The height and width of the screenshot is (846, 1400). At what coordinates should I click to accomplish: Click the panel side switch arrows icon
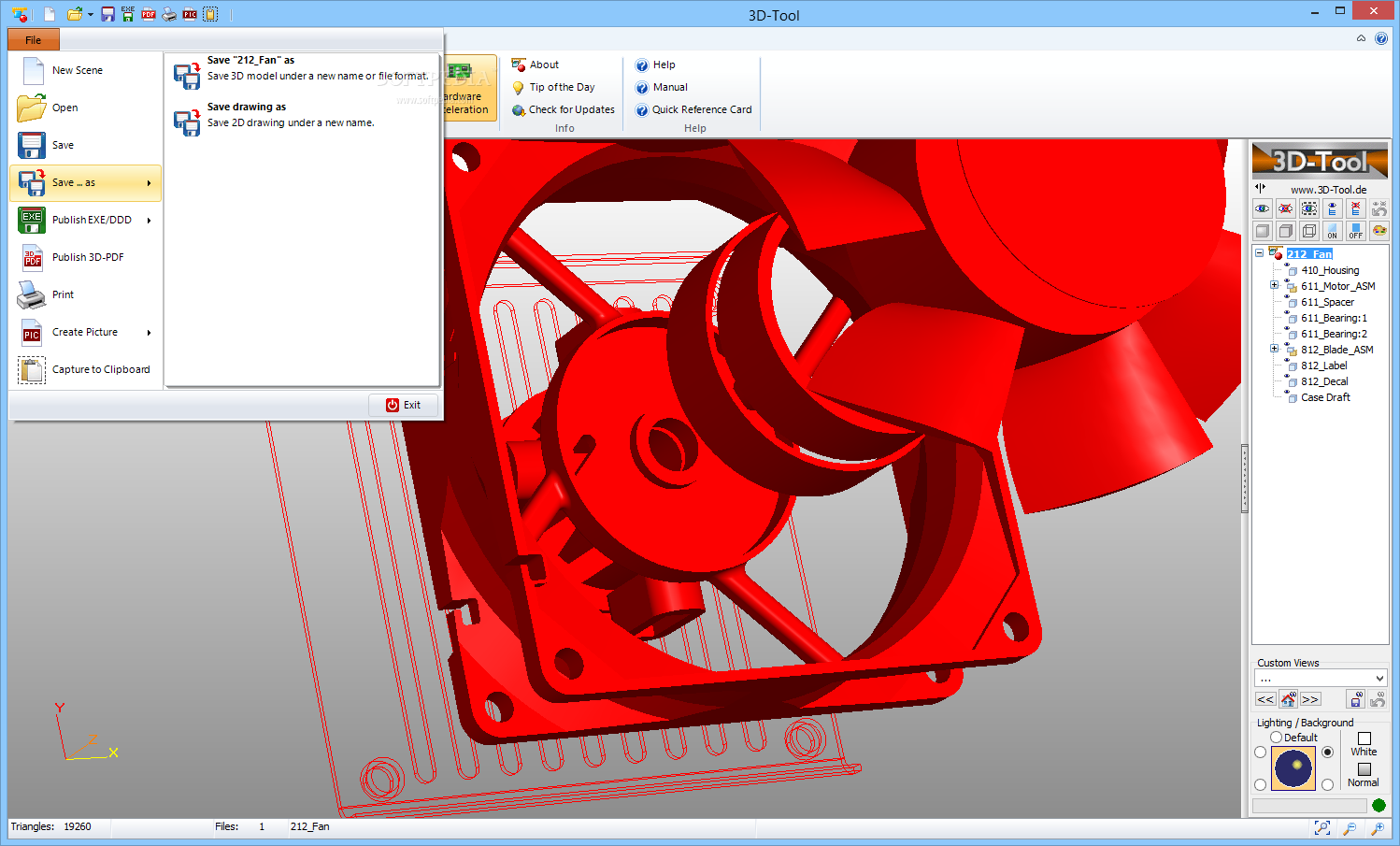(x=1260, y=188)
